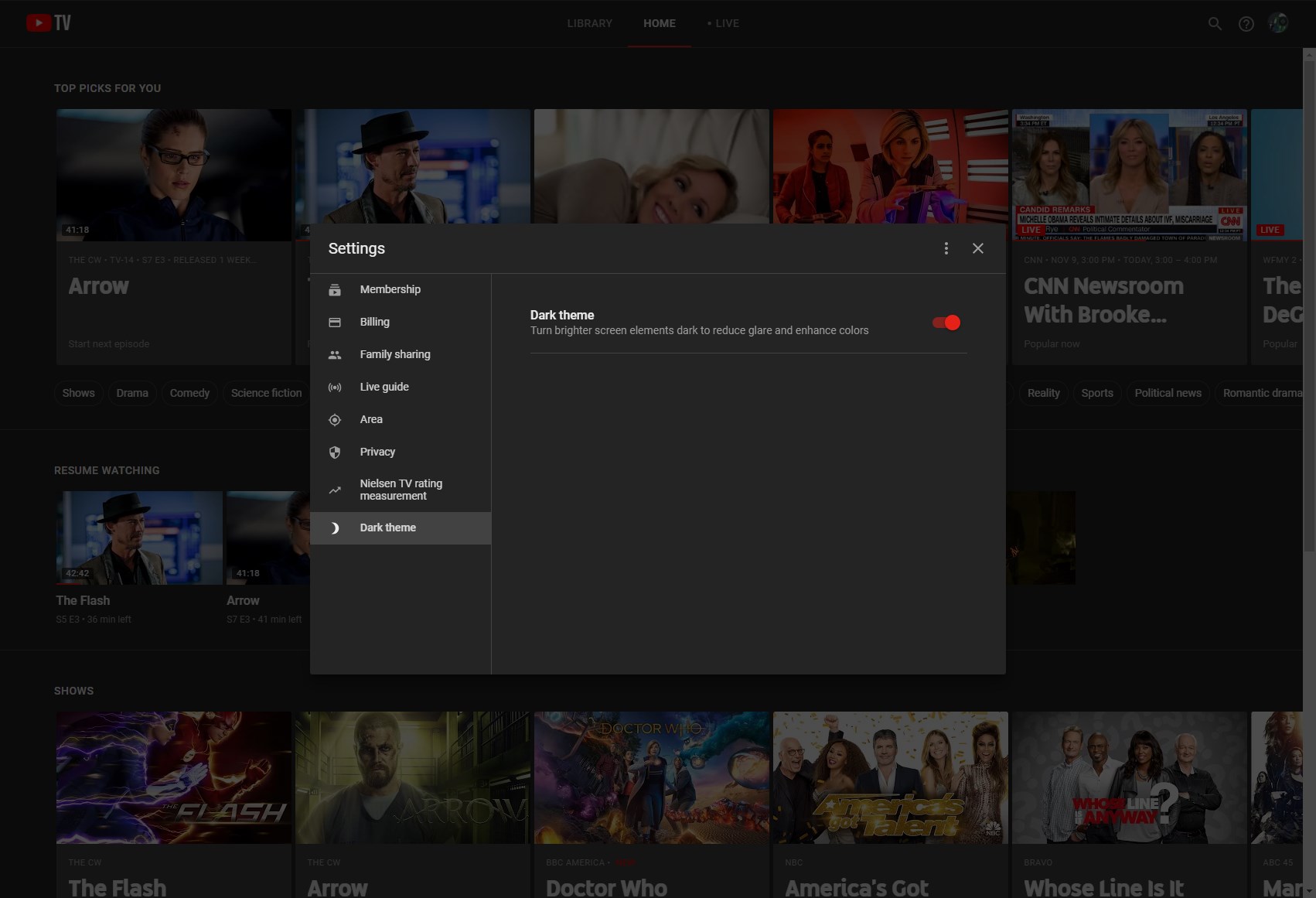The image size is (1316, 898).
Task: Close the Settings dialog
Action: pos(978,248)
